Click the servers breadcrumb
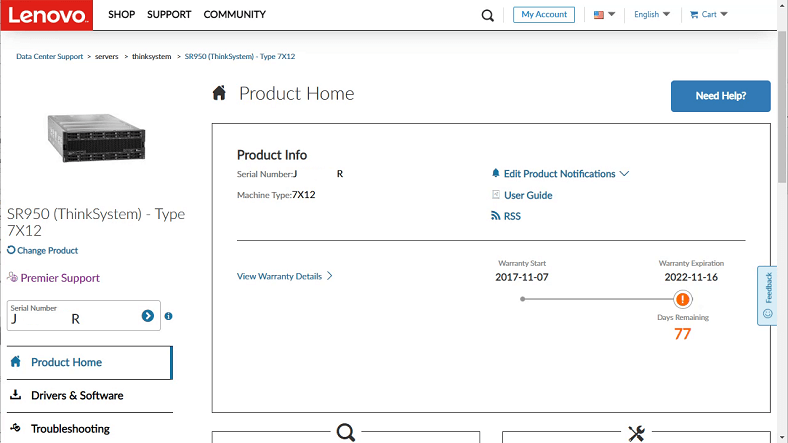The height and width of the screenshot is (443, 788). tap(107, 56)
